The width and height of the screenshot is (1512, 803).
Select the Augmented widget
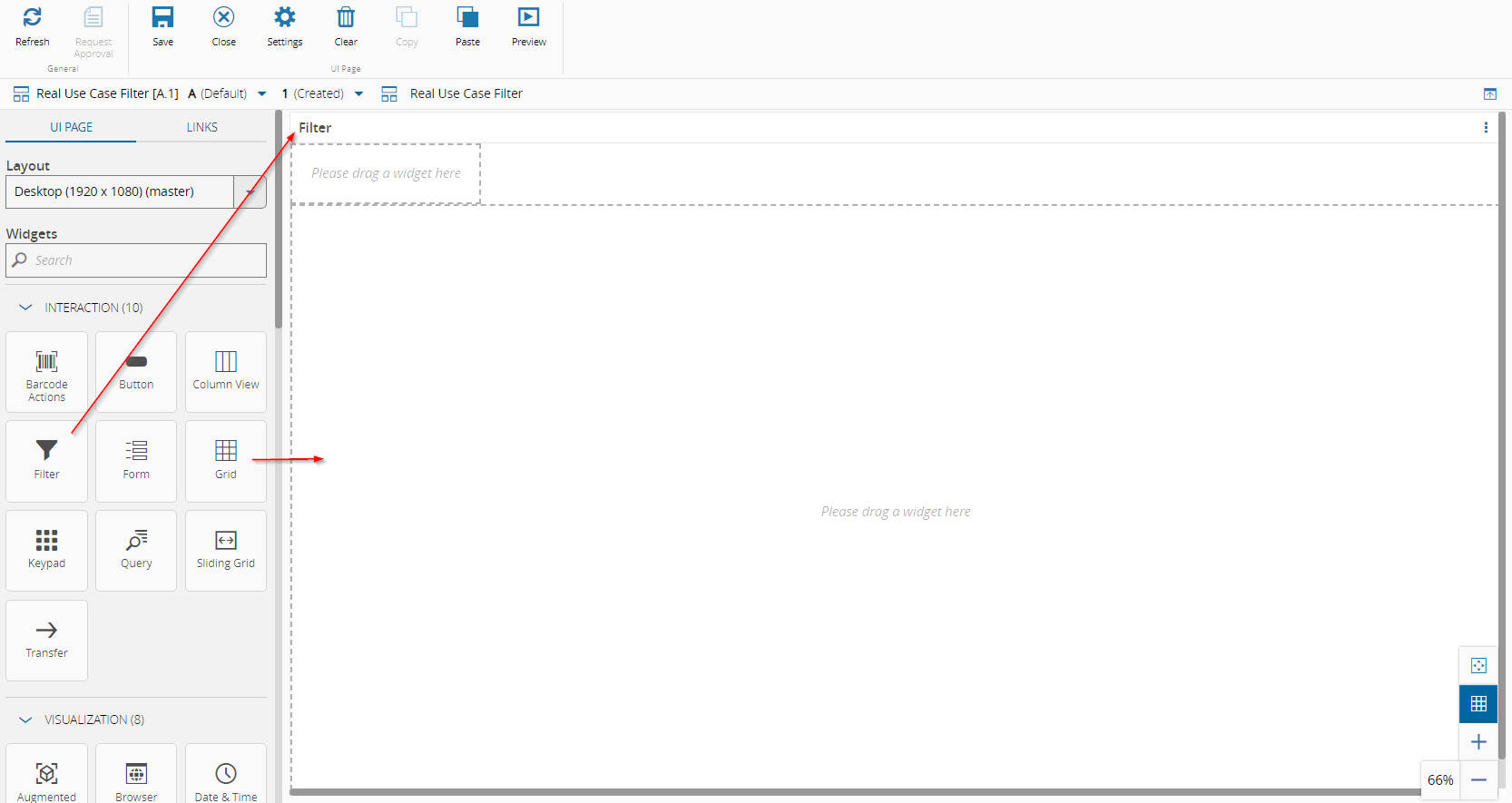point(46,774)
